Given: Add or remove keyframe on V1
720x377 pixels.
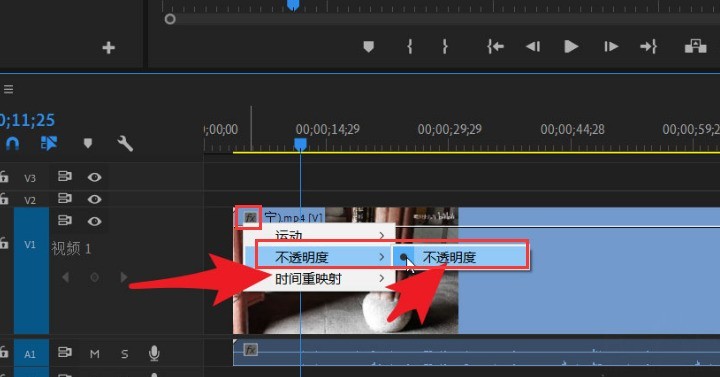Looking at the screenshot, I should tap(94, 277).
